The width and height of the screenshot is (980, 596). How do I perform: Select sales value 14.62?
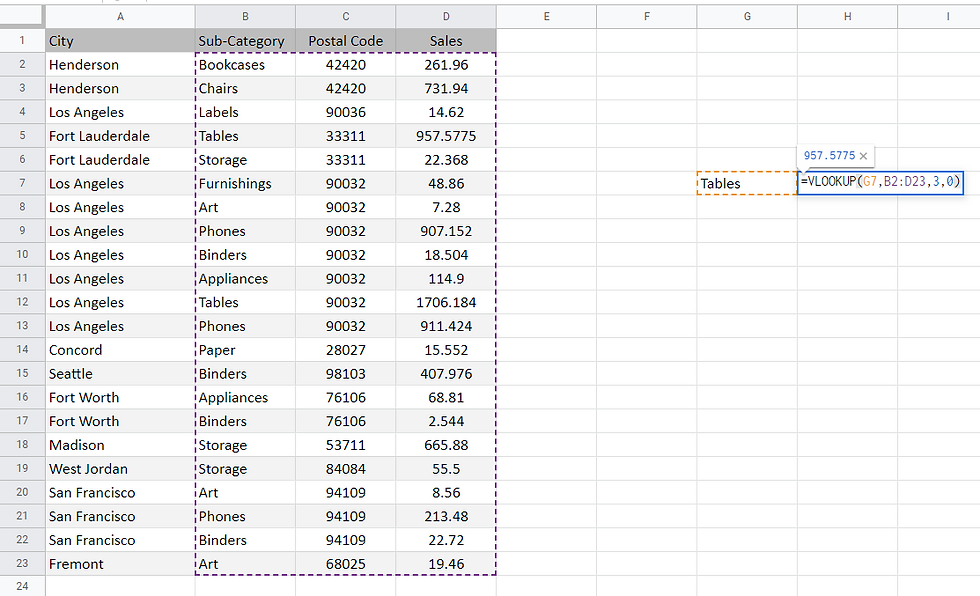[446, 112]
